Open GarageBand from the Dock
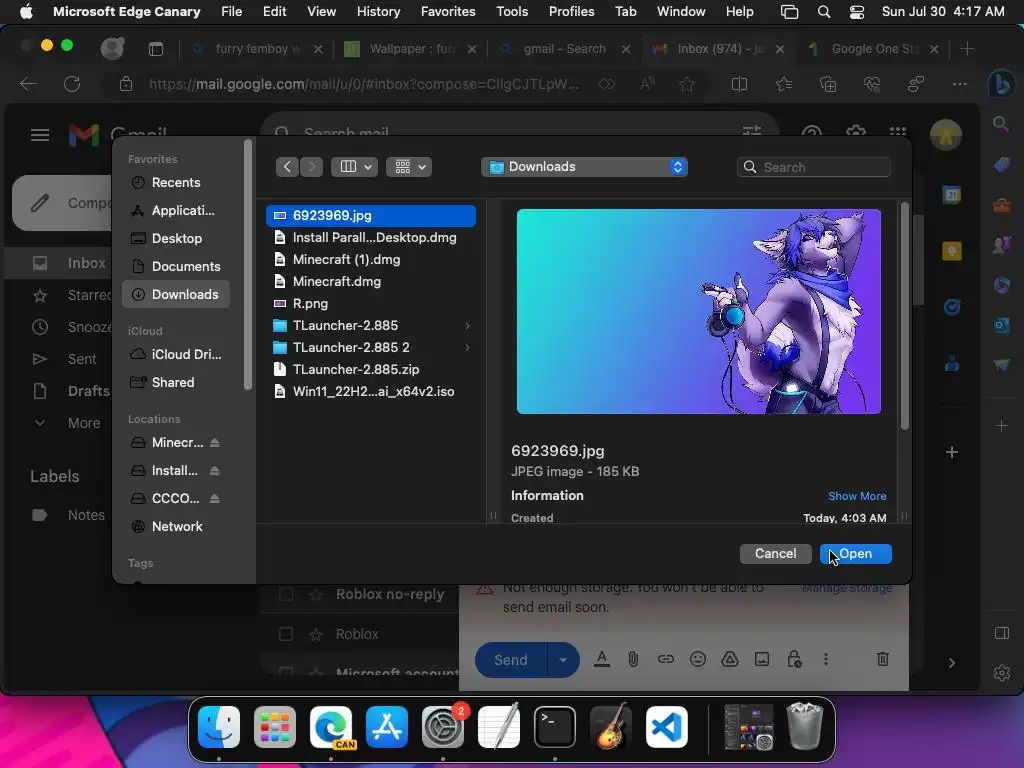Viewport: 1024px width, 768px height. tap(611, 727)
